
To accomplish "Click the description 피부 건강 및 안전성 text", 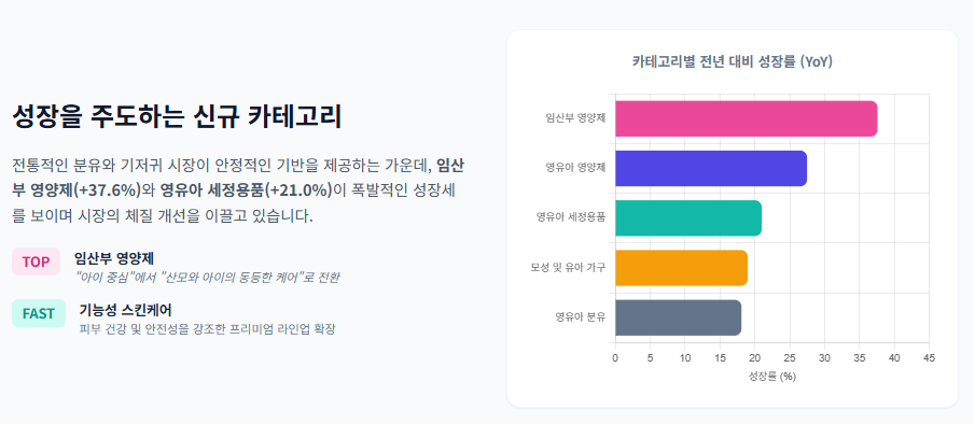I will [x=208, y=329].
